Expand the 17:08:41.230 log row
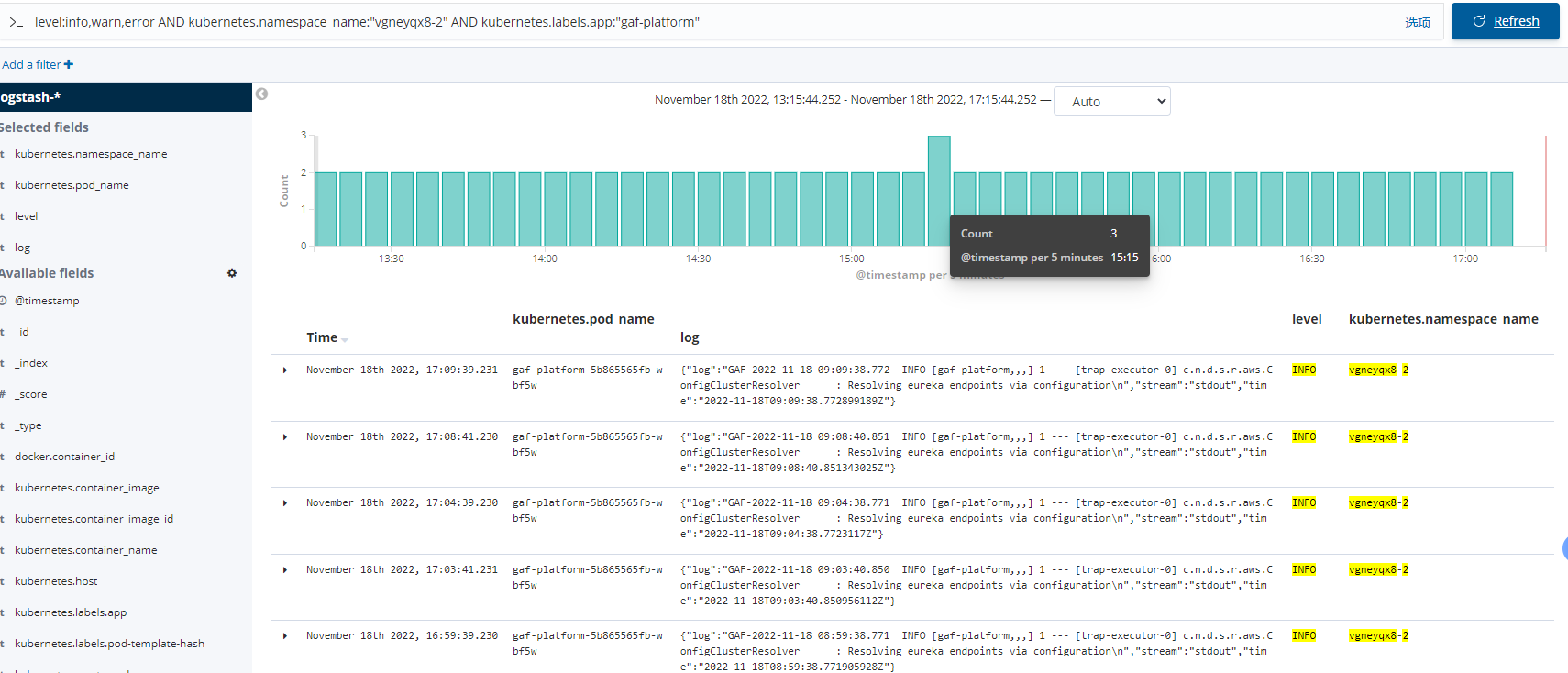Viewport: 1568px width, 673px height. [x=285, y=437]
